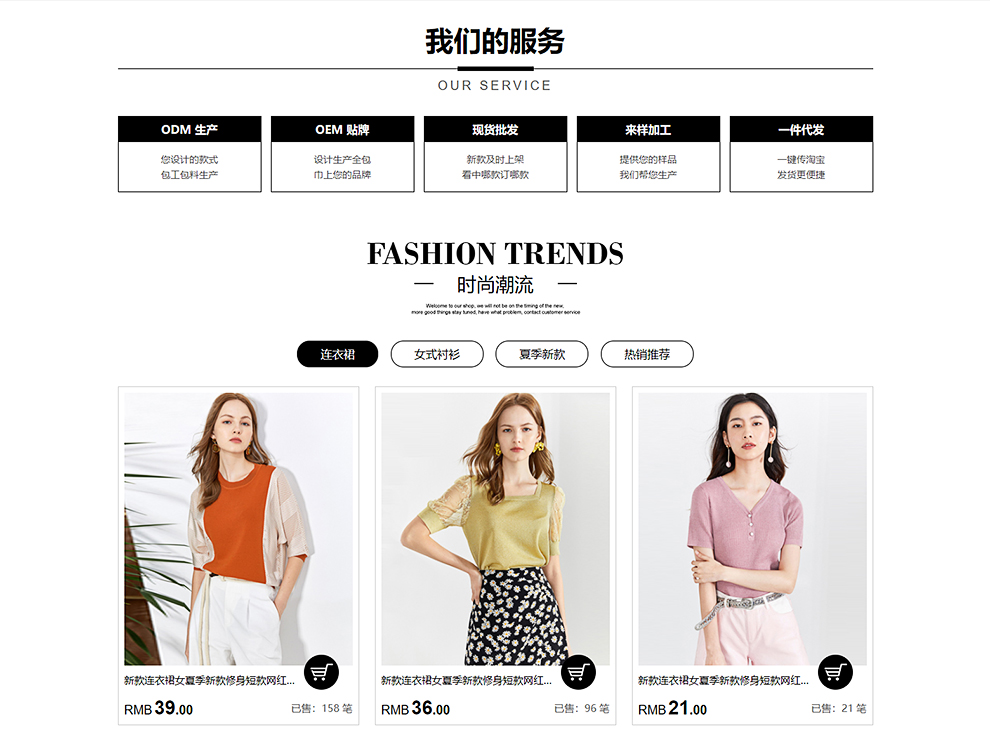Open the 夏季新款 category tab

click(x=542, y=354)
